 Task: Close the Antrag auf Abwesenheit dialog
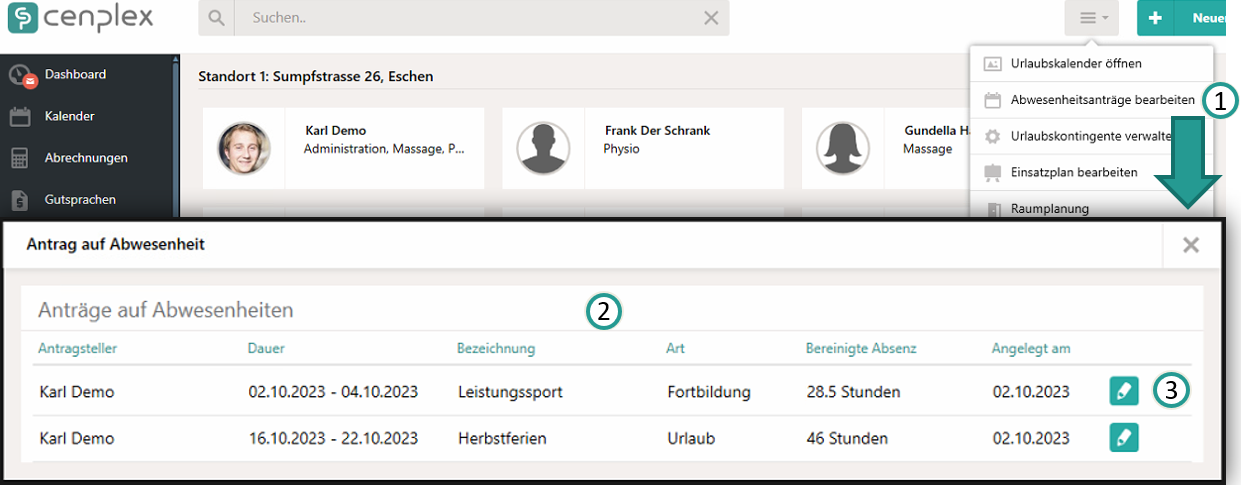click(1190, 245)
